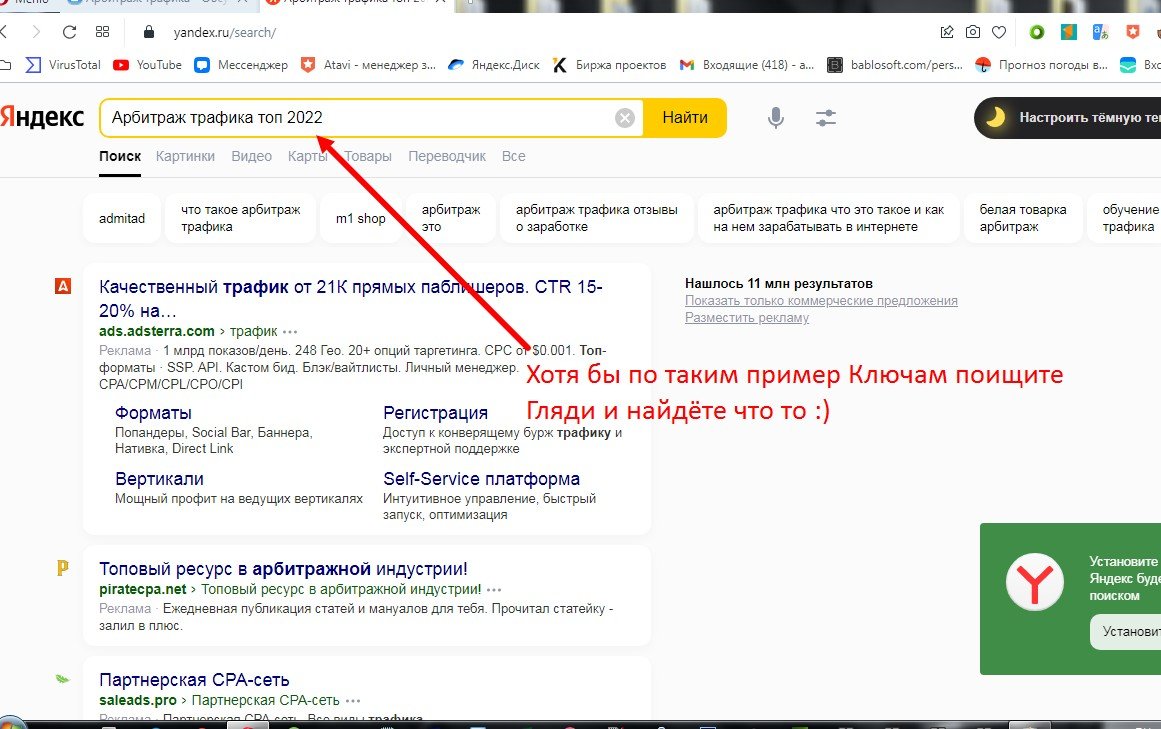Open the Партнерская CPA-сеть result title
1161x729 pixels.
(x=194, y=679)
